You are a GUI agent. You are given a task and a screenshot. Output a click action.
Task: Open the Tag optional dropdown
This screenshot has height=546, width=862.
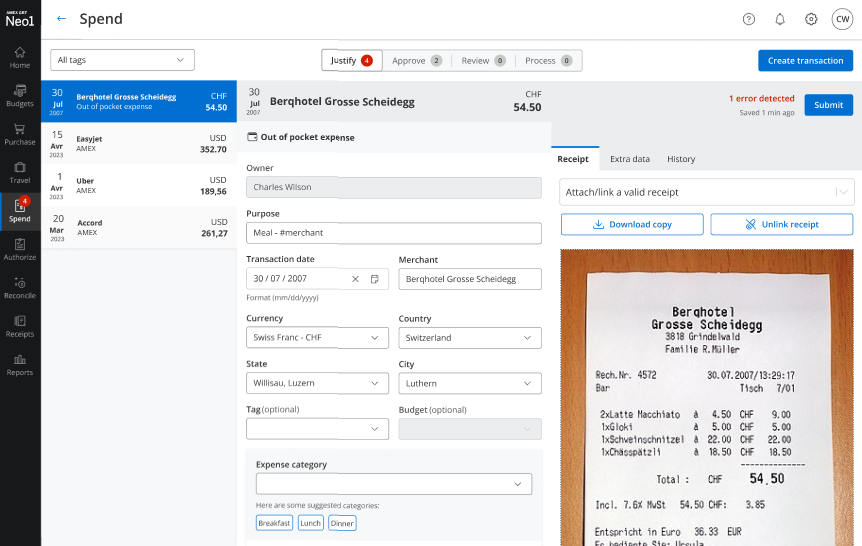[x=317, y=429]
